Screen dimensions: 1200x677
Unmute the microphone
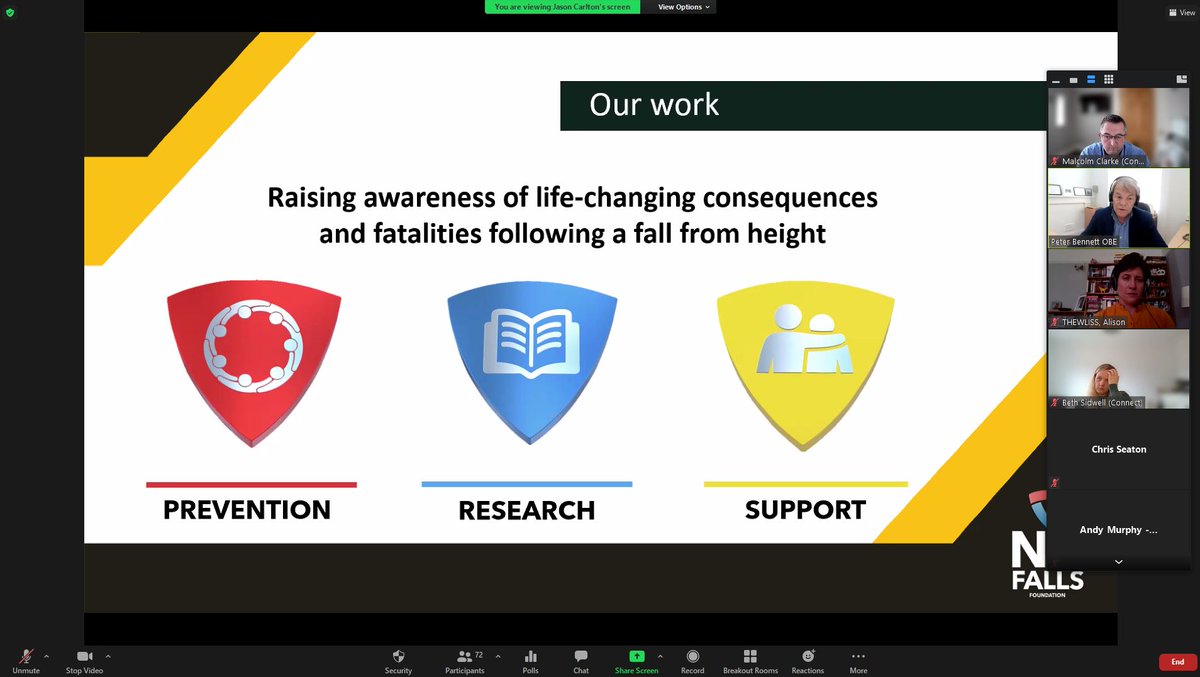tap(26, 661)
